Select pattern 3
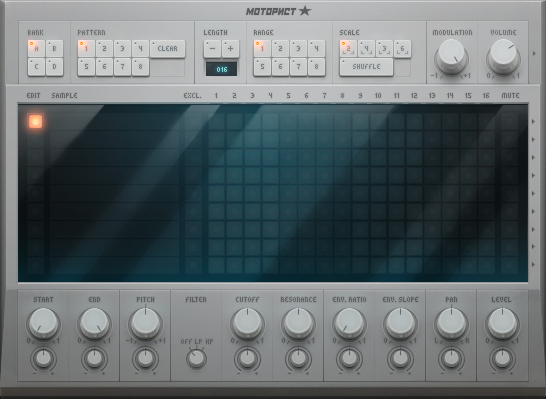Screen dimensions: 546x399 pyautogui.click(x=122, y=49)
